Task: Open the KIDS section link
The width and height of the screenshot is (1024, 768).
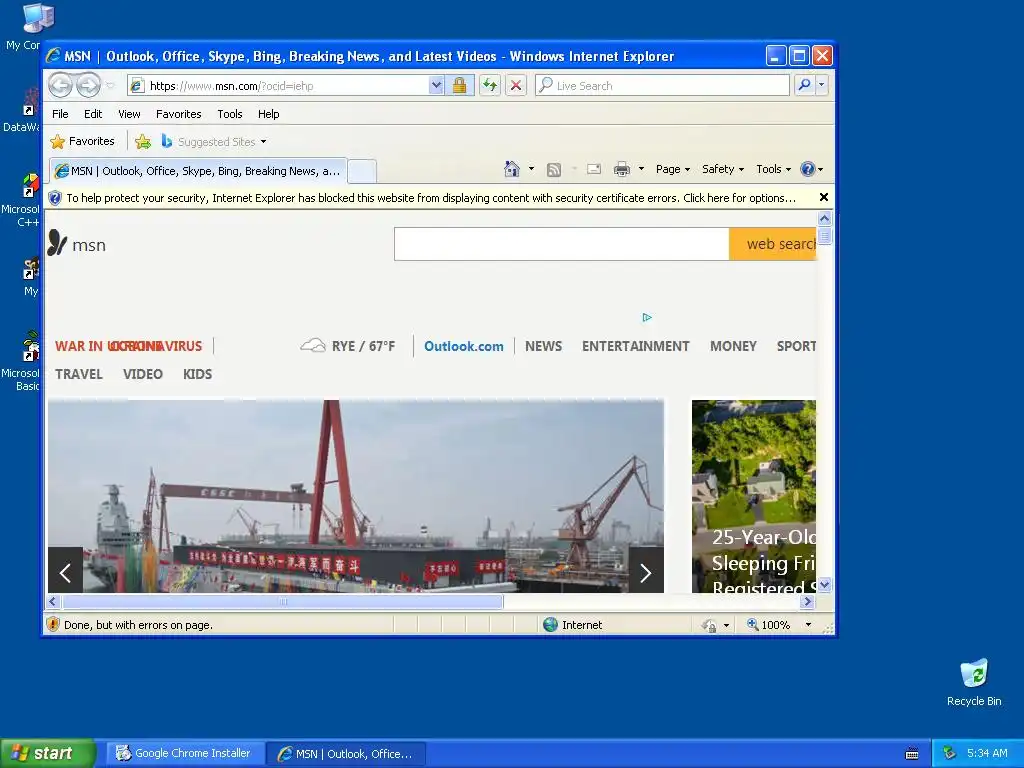Action: tap(197, 374)
